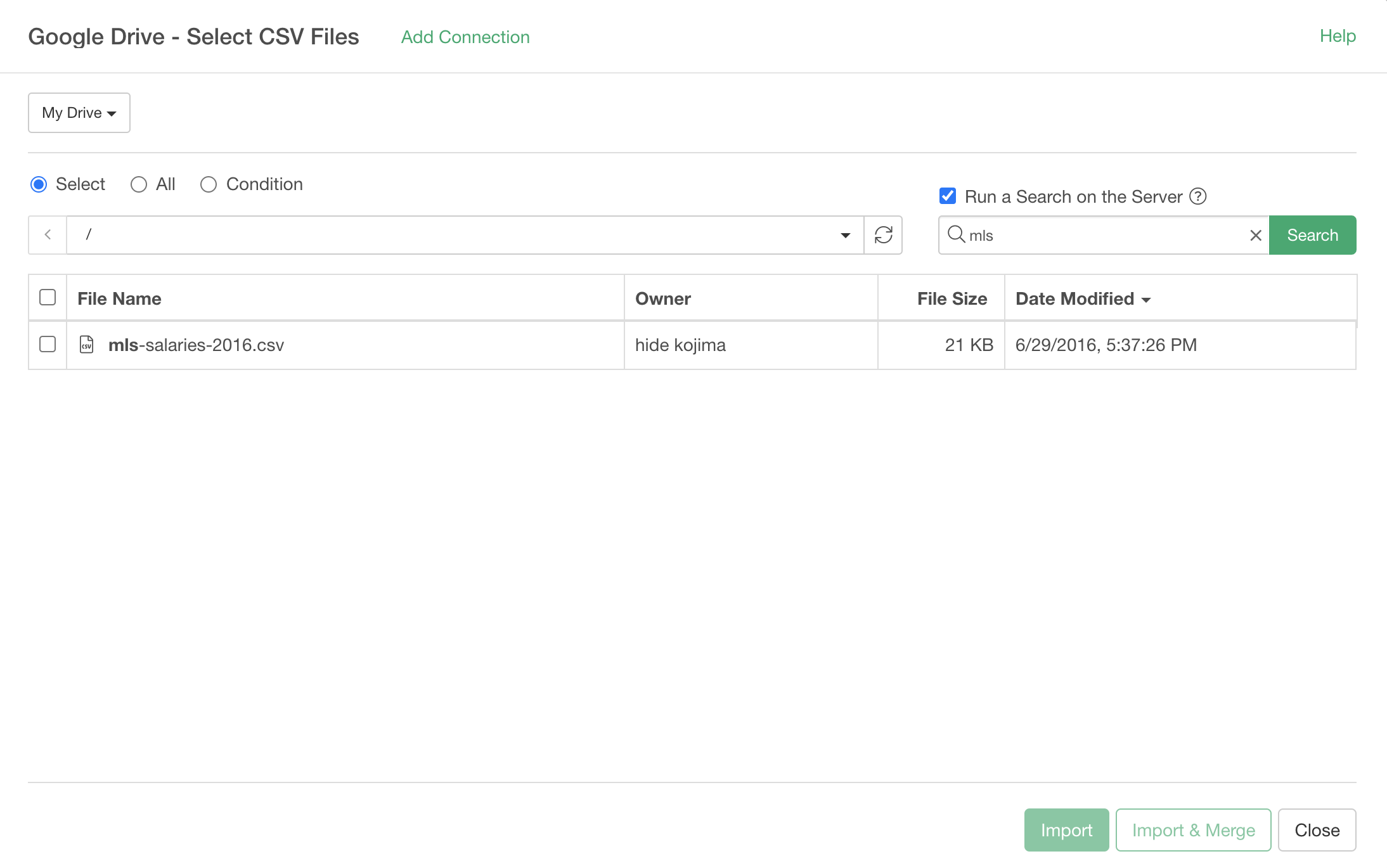
Task: Tick the select-all header checkbox
Action: click(48, 298)
